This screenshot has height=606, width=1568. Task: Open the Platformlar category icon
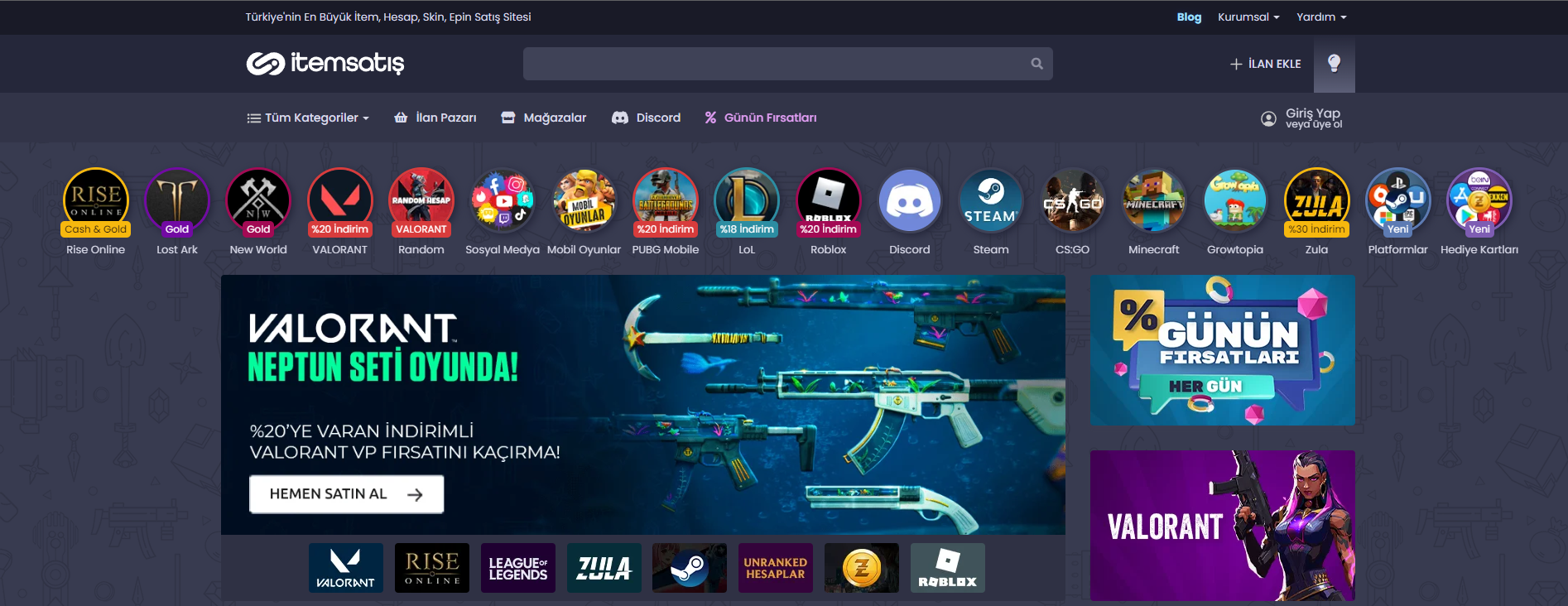1398,201
